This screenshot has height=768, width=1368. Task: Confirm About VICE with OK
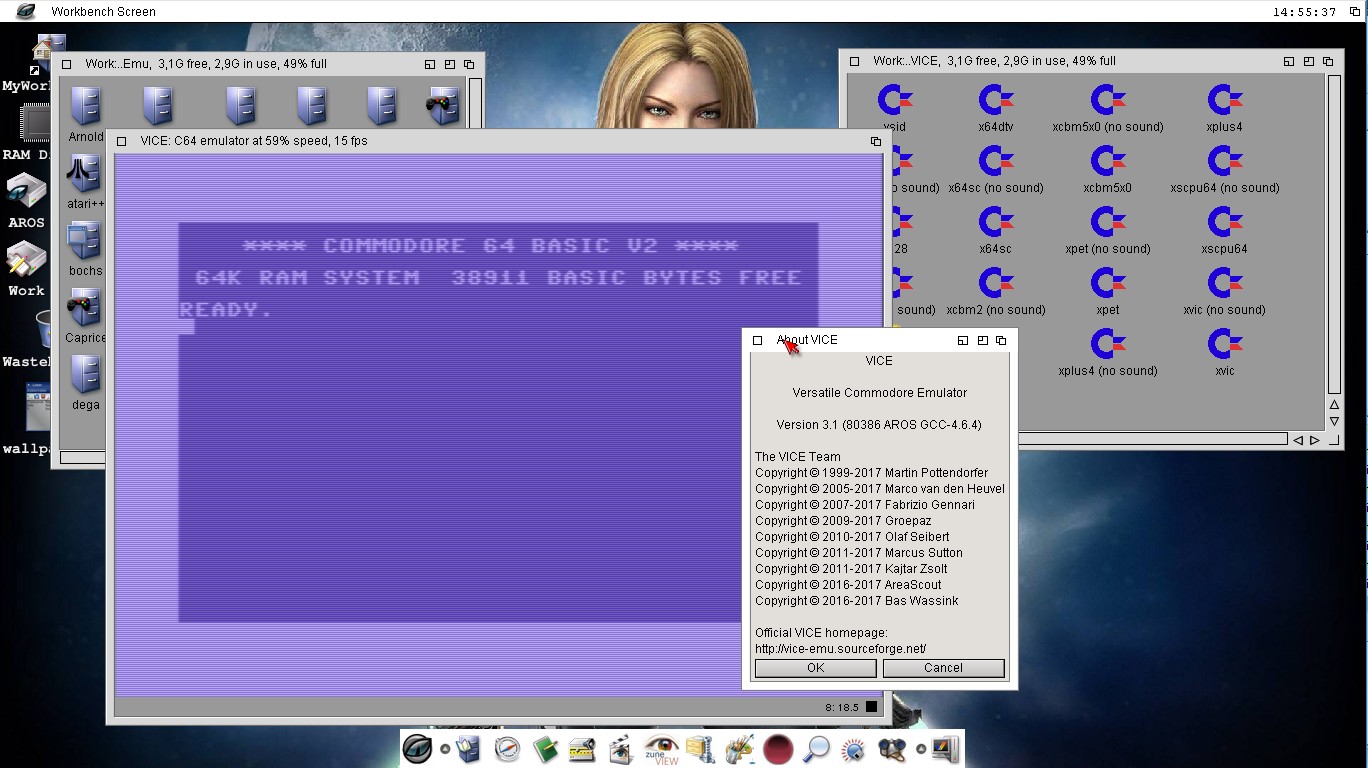pos(815,668)
